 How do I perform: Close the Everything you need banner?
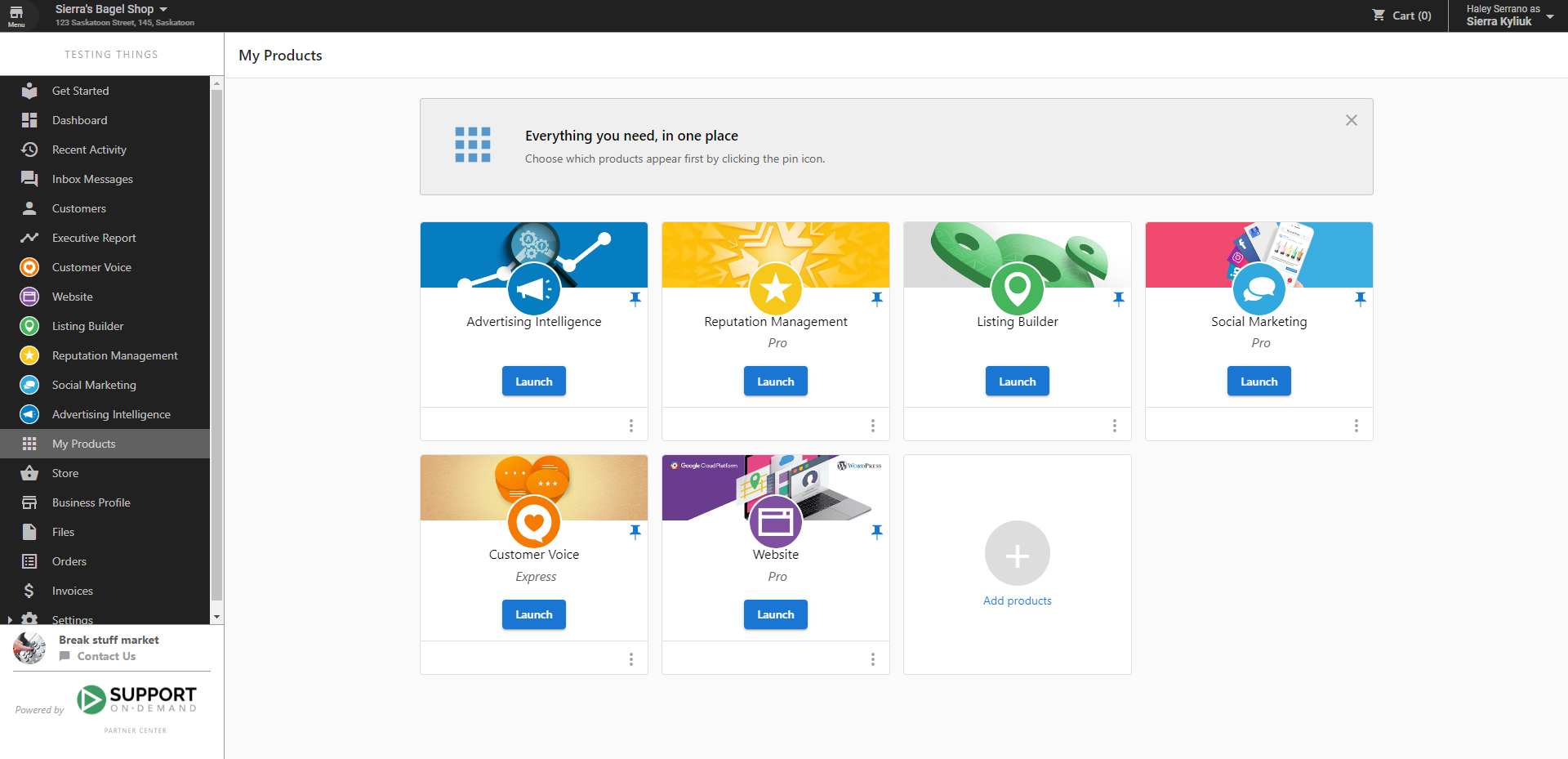pos(1352,120)
